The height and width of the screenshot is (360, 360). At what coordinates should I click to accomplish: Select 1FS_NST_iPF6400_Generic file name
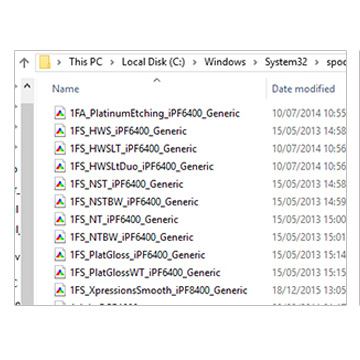(x=127, y=184)
